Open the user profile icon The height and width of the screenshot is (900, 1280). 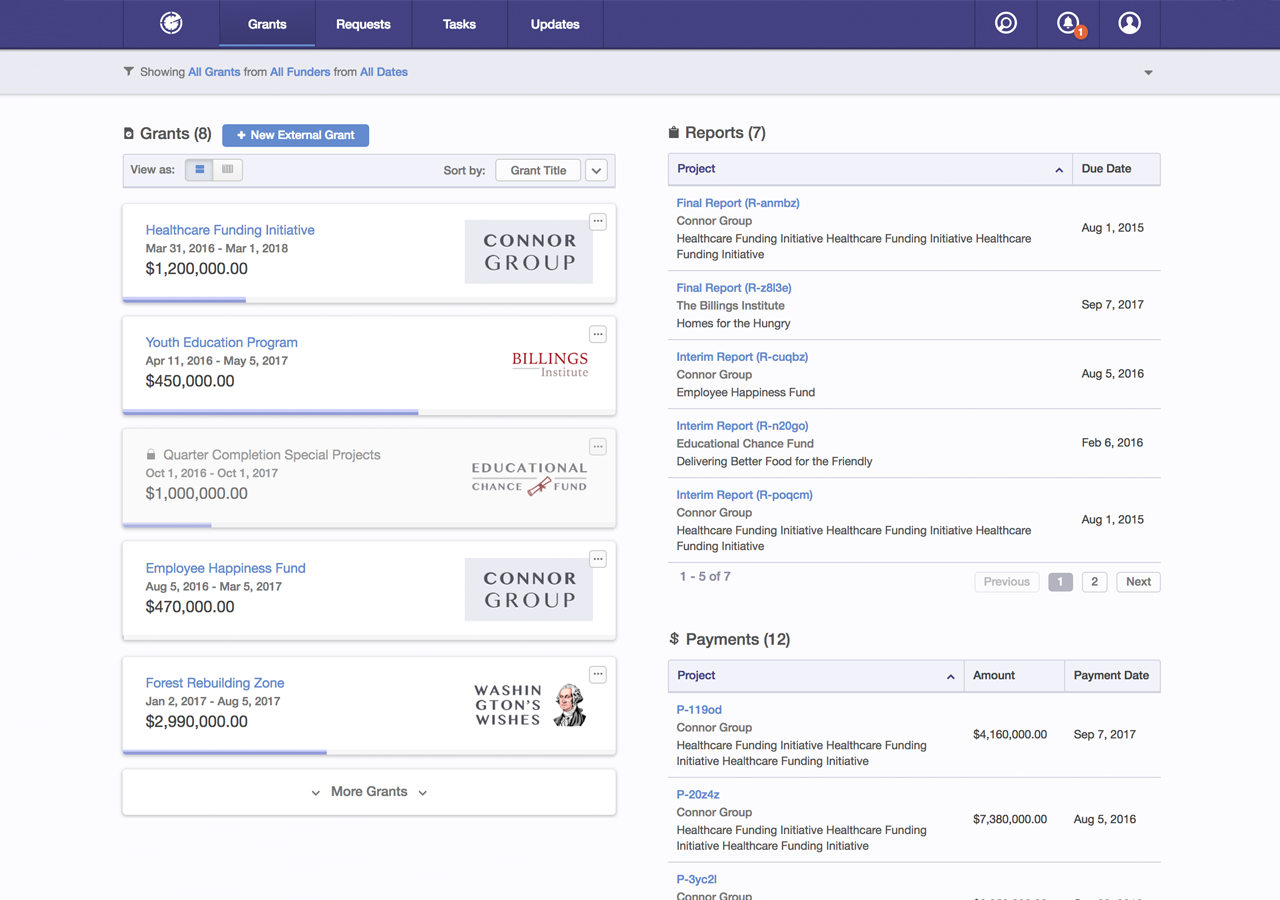point(1129,23)
